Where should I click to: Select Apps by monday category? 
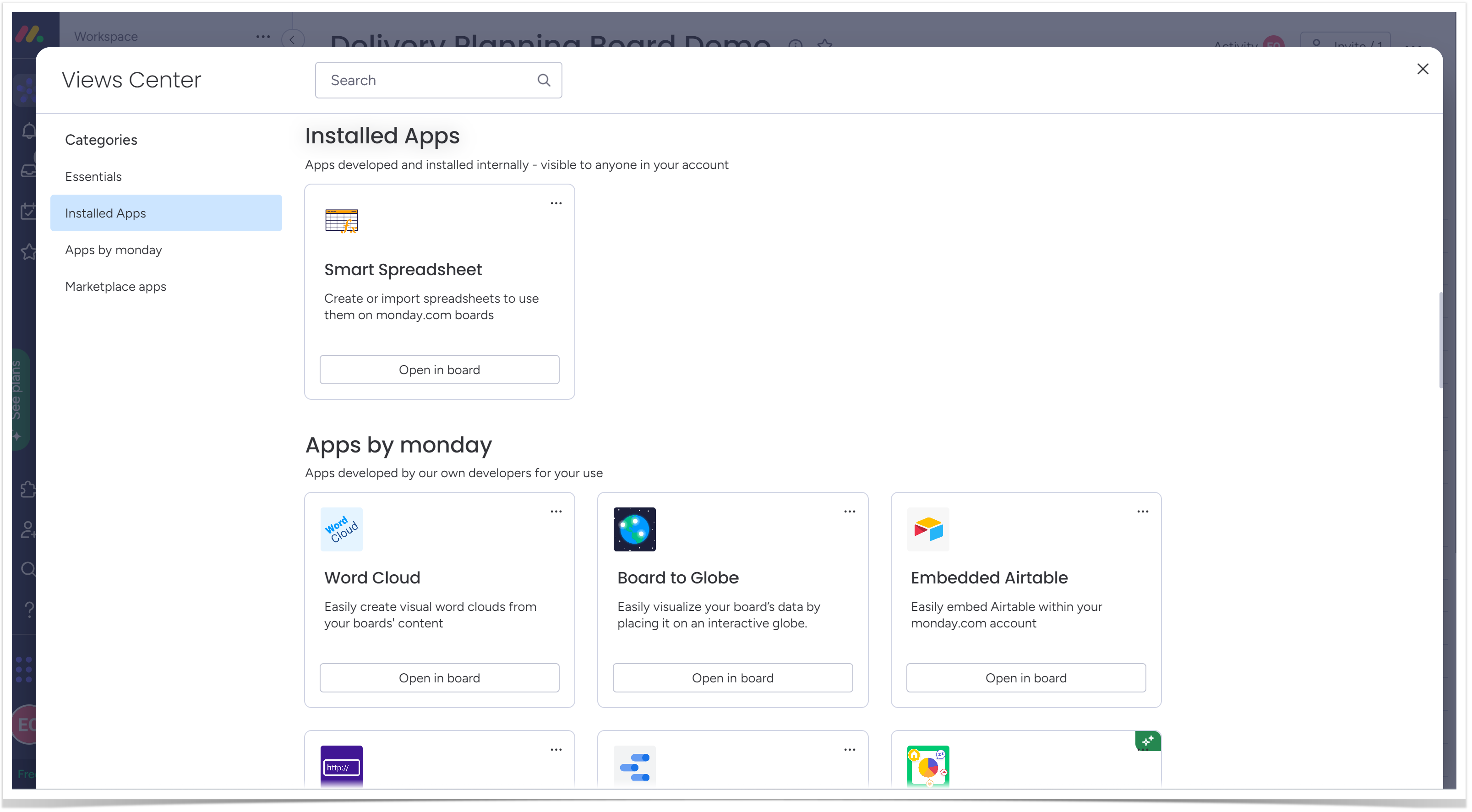pos(166,250)
